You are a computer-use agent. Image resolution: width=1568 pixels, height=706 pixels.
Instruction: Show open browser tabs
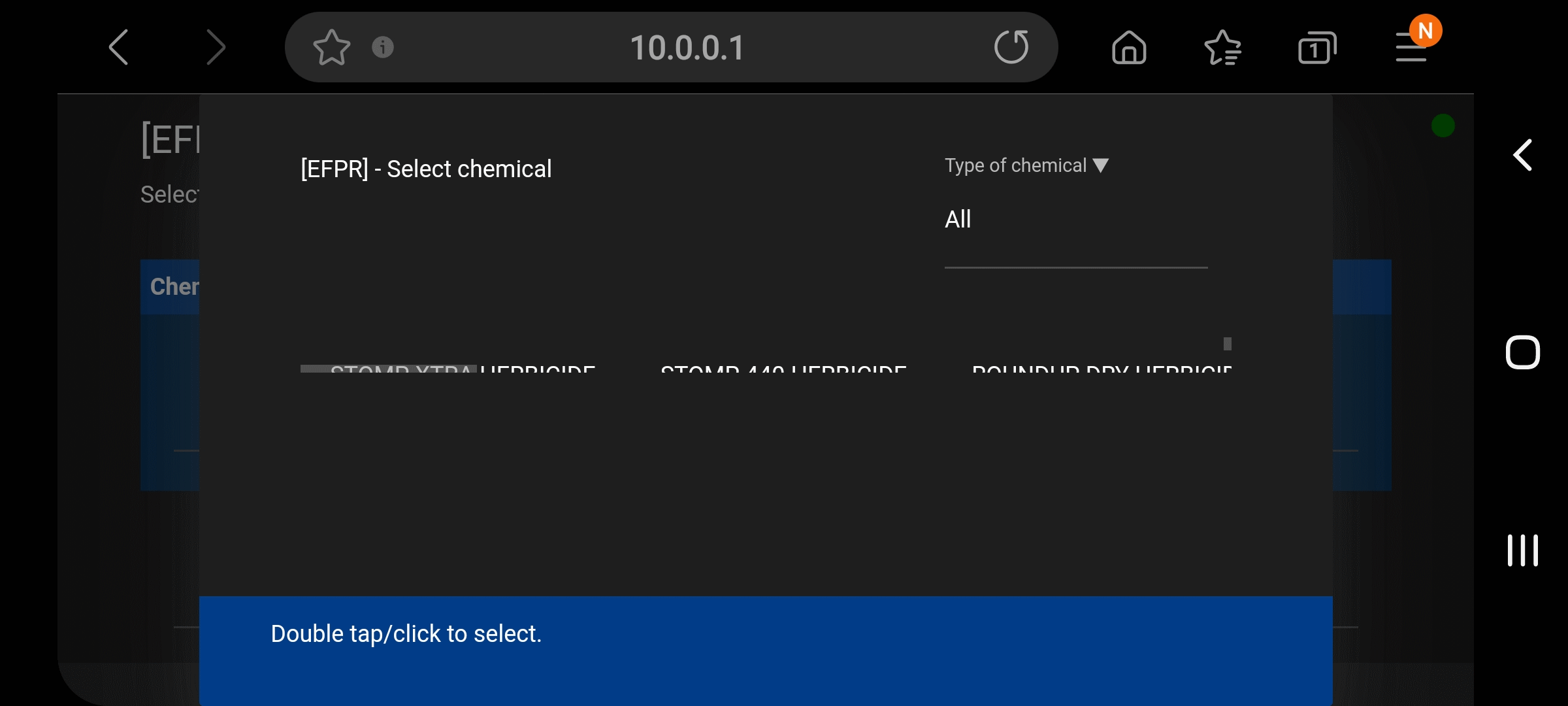pos(1316,48)
